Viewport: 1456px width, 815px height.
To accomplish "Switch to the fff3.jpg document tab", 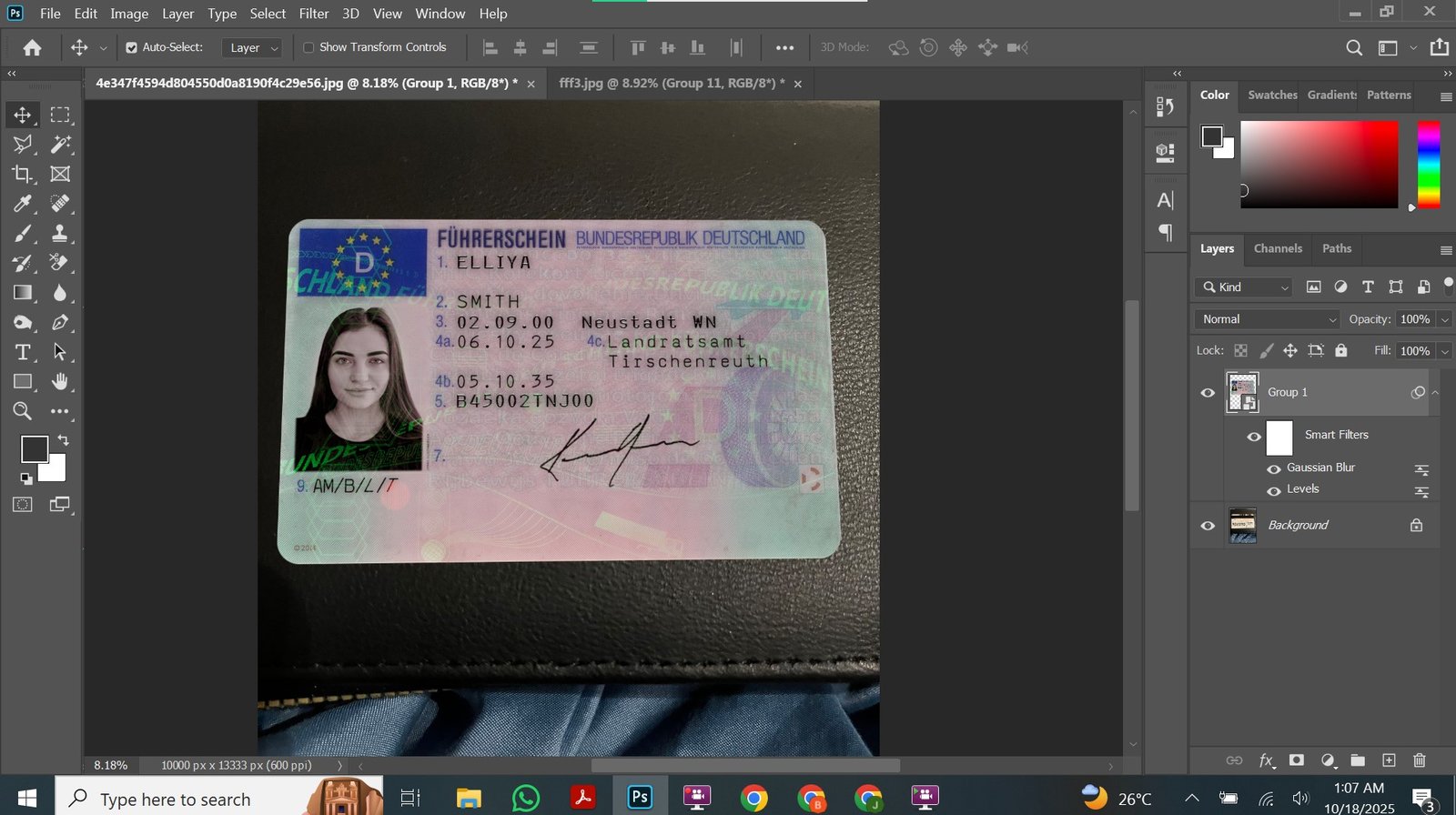I will point(672,83).
